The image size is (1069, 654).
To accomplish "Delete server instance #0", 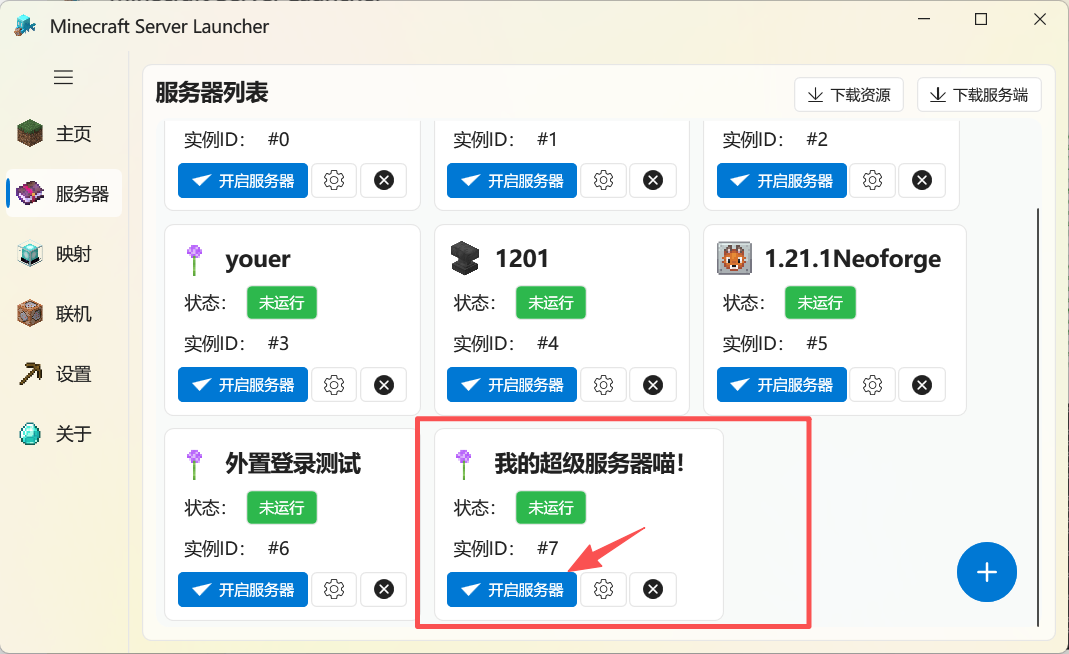I will tap(384, 181).
